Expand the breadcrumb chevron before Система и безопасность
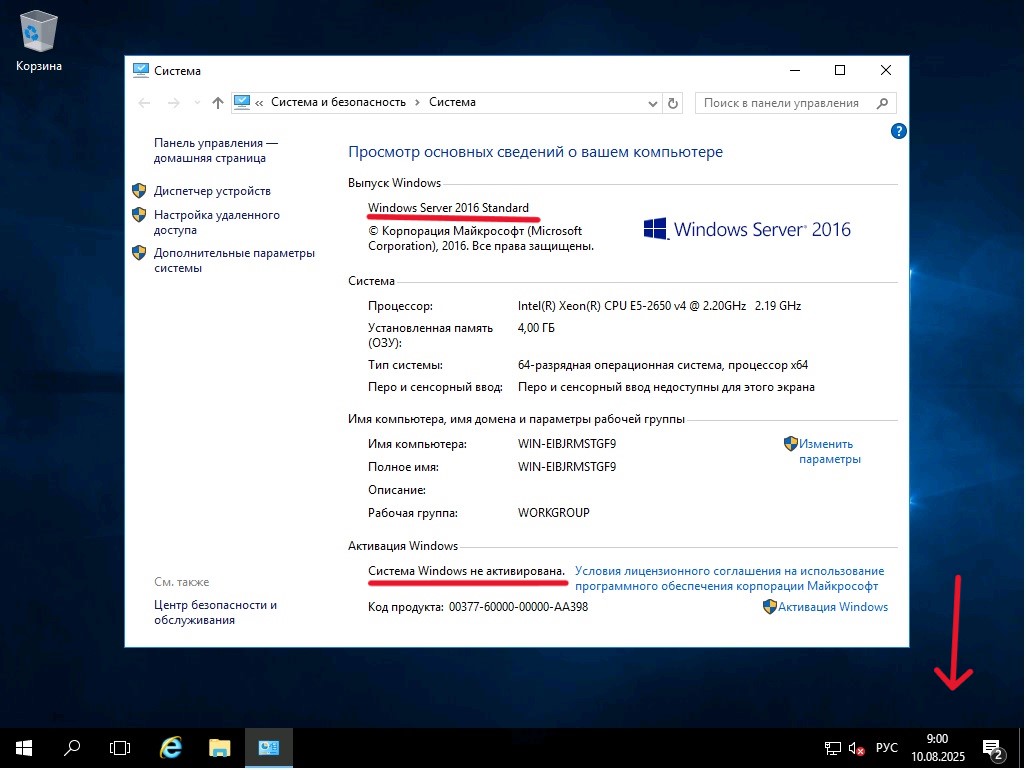The height and width of the screenshot is (770, 1026). coord(260,103)
